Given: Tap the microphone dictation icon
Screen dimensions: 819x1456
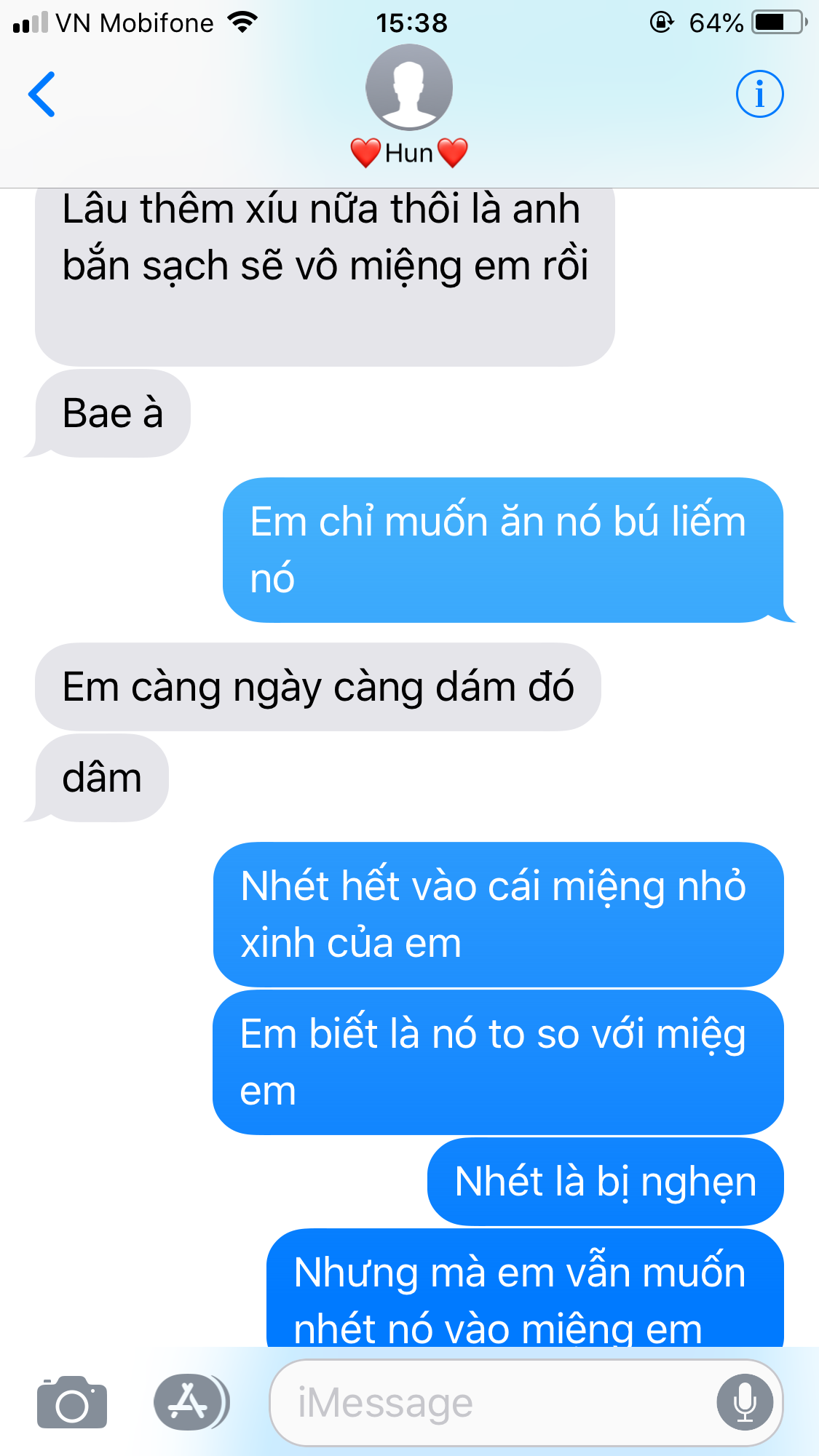Looking at the screenshot, I should click(744, 1402).
